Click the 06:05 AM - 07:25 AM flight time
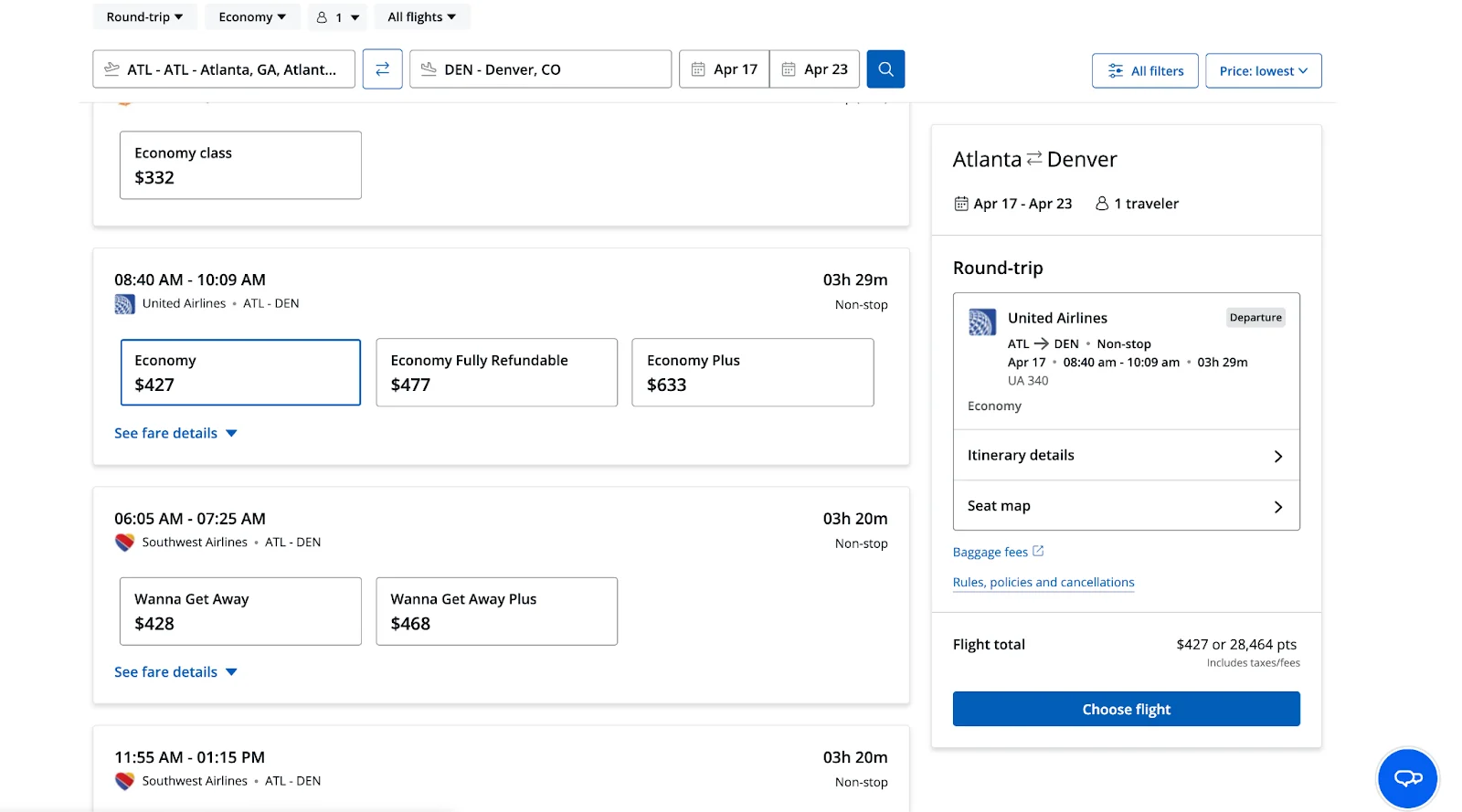 click(x=190, y=519)
